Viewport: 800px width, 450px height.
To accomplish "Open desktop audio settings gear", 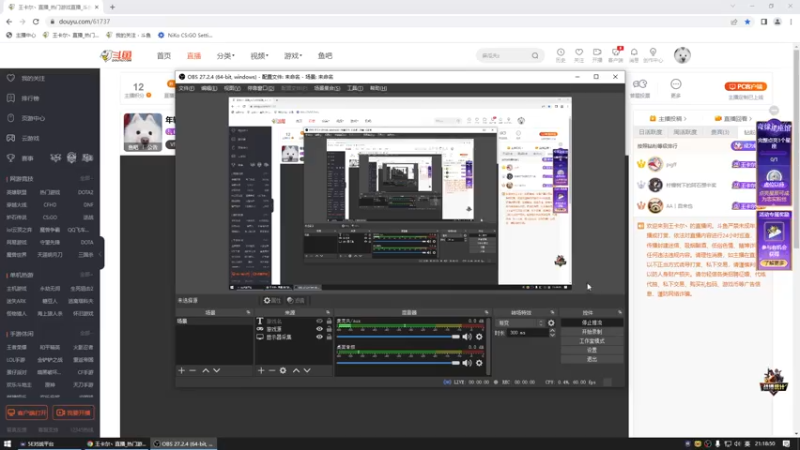I will tap(479, 363).
